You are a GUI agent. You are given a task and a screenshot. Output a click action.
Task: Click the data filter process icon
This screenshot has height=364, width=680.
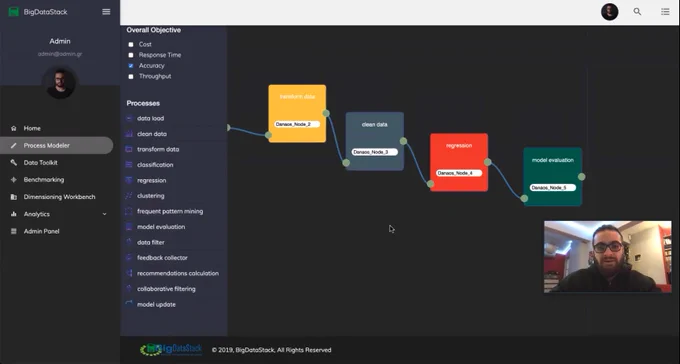[x=129, y=242]
